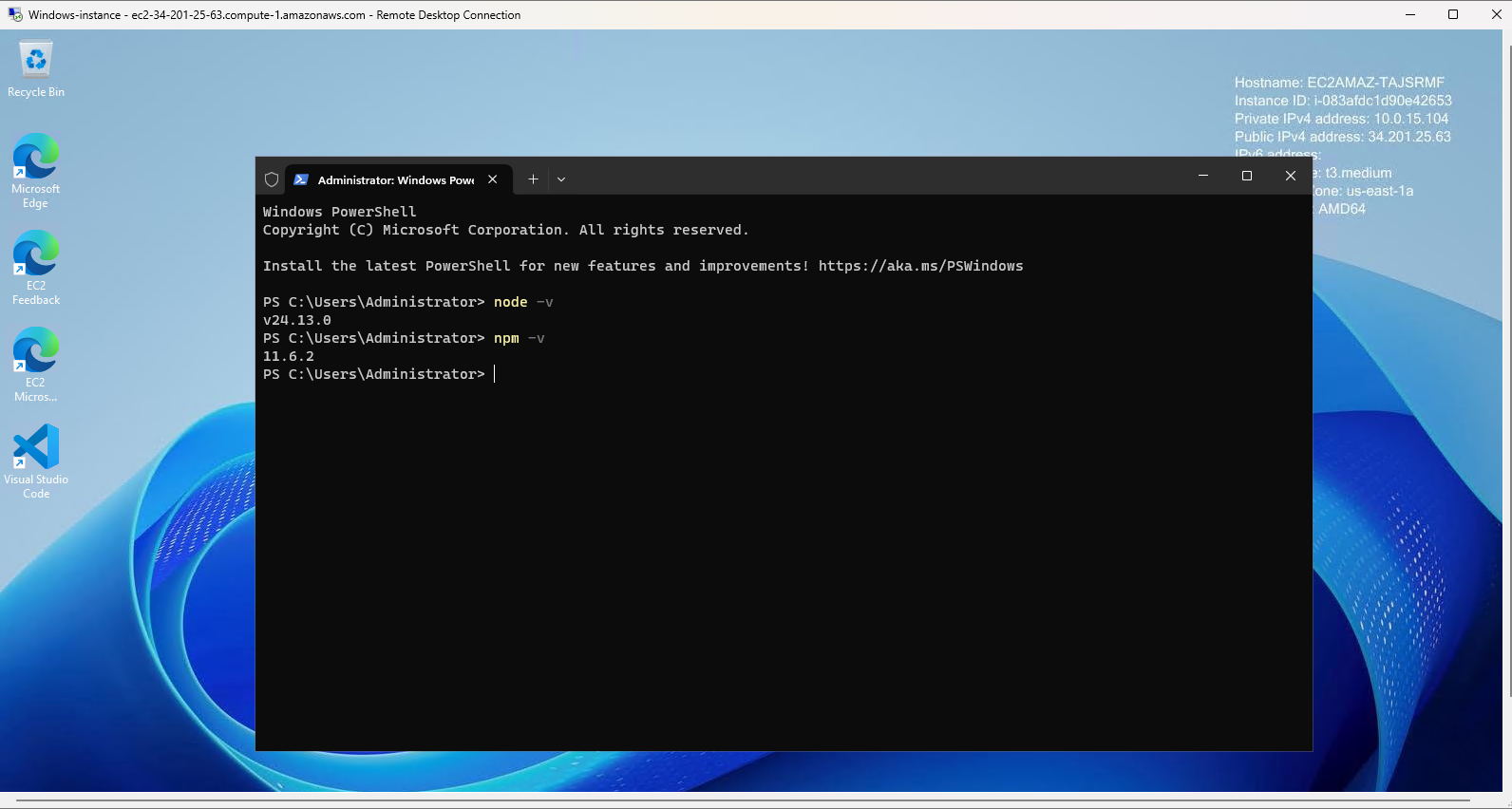Click the PowerShell icon on the terminal tab

301,179
